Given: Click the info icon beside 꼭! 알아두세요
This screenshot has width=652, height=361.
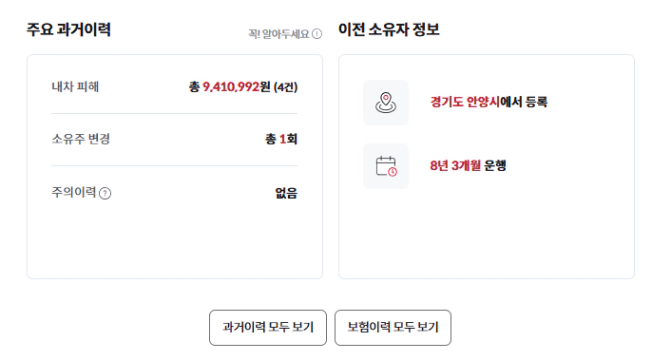Looking at the screenshot, I should 317,34.
